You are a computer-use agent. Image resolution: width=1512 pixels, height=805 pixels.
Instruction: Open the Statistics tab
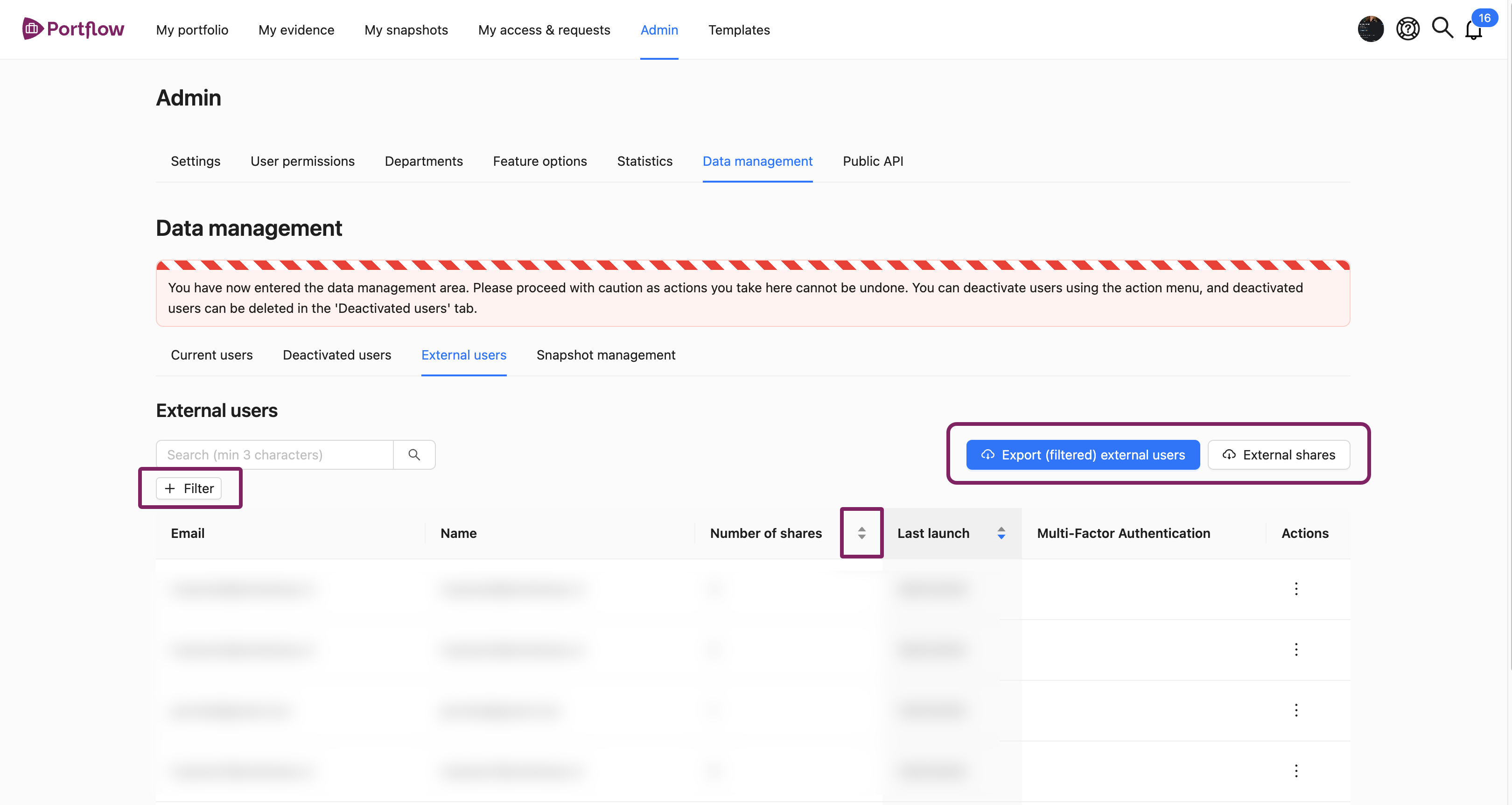coord(644,162)
